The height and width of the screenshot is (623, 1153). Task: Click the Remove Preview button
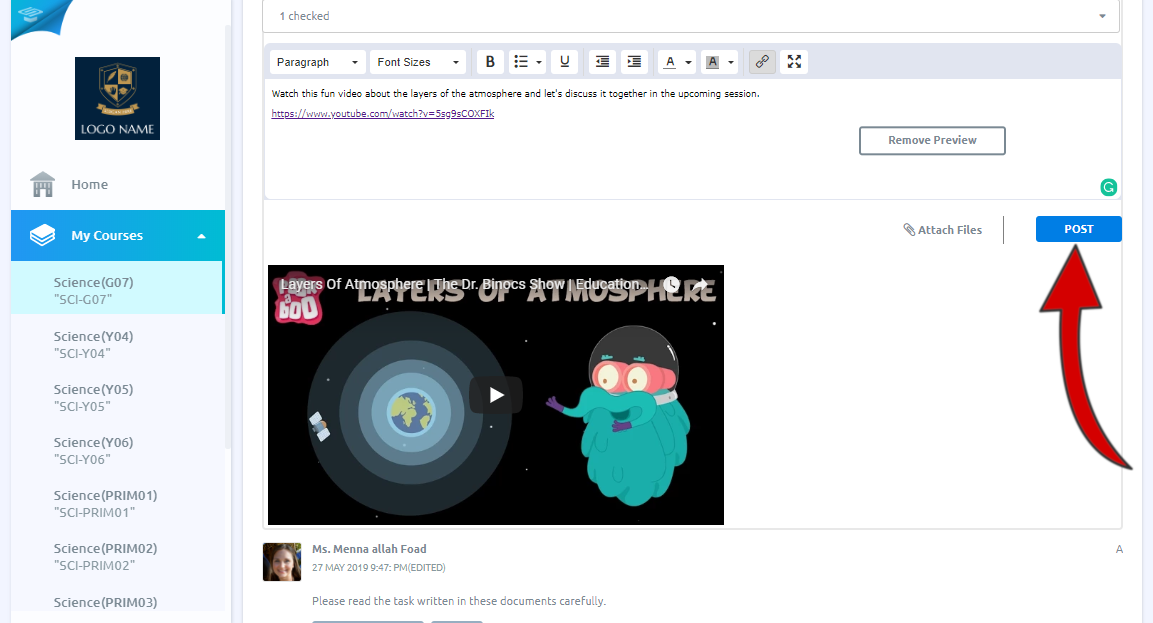tap(932, 140)
